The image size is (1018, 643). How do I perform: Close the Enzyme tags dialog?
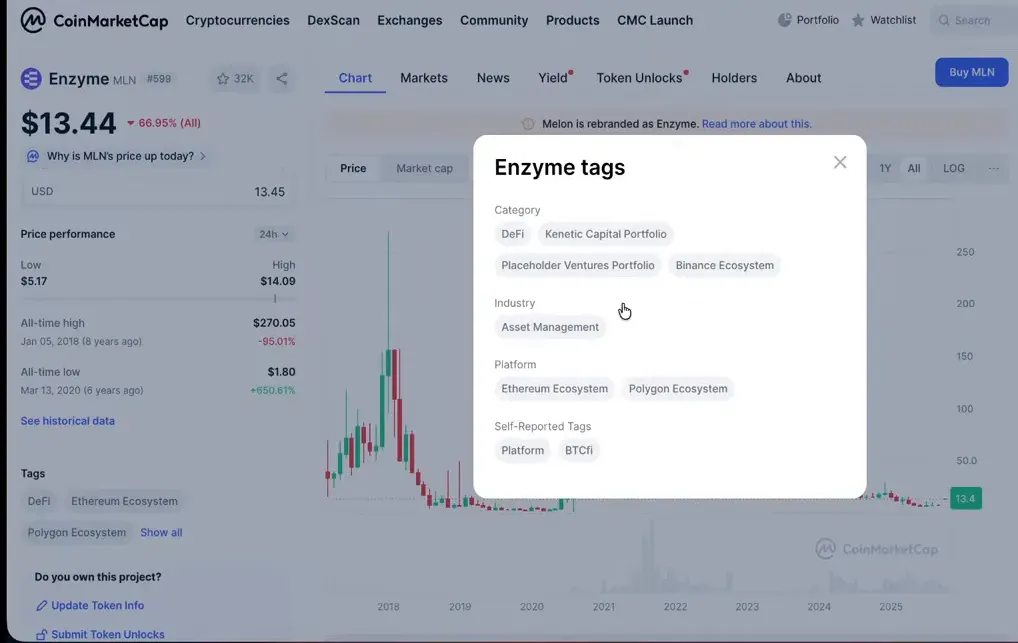[x=840, y=162]
